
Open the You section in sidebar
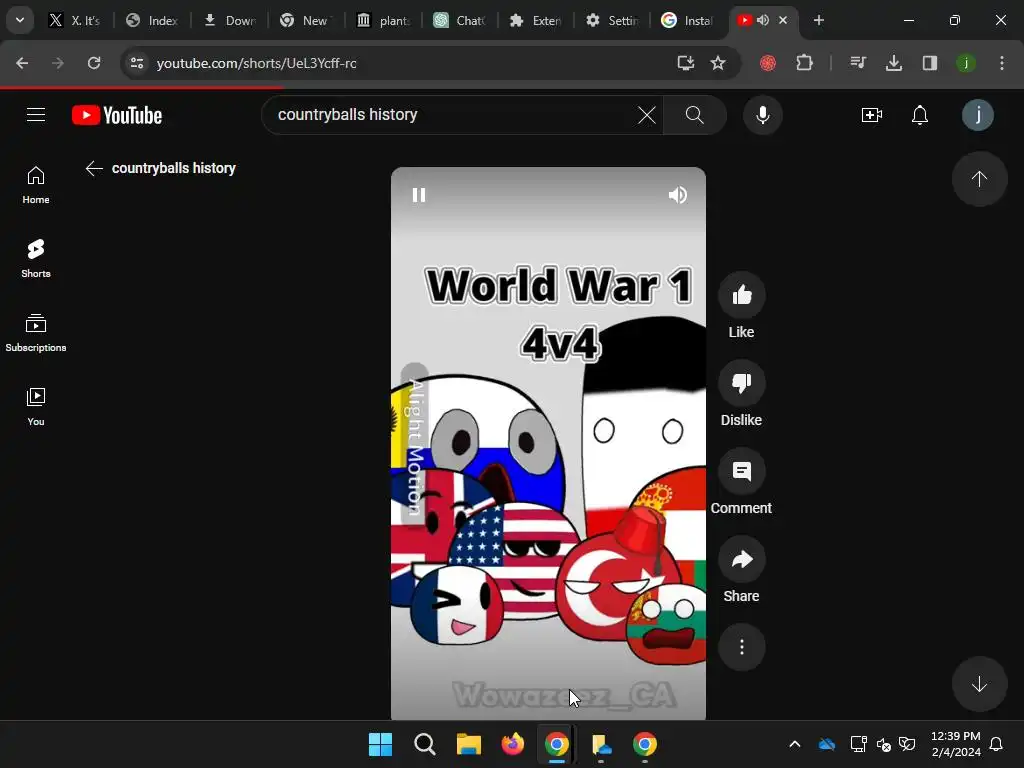tap(36, 407)
